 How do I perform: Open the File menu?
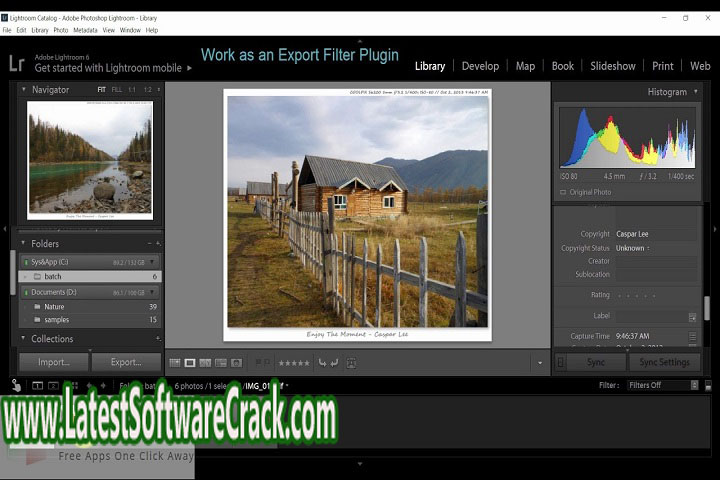(x=7, y=30)
